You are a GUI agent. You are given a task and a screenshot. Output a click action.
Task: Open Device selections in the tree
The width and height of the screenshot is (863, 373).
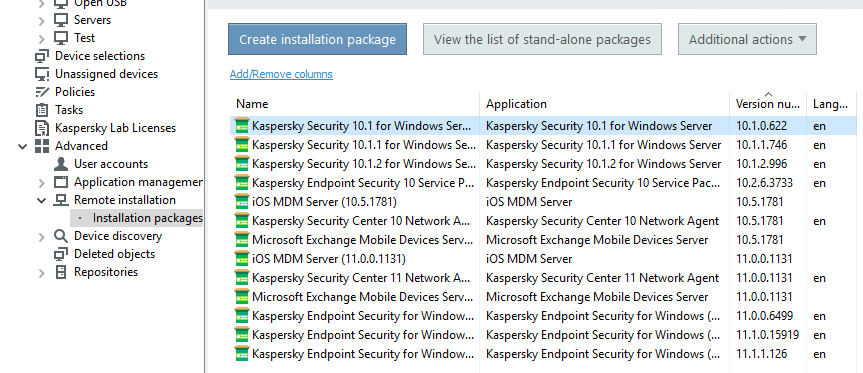[x=100, y=56]
